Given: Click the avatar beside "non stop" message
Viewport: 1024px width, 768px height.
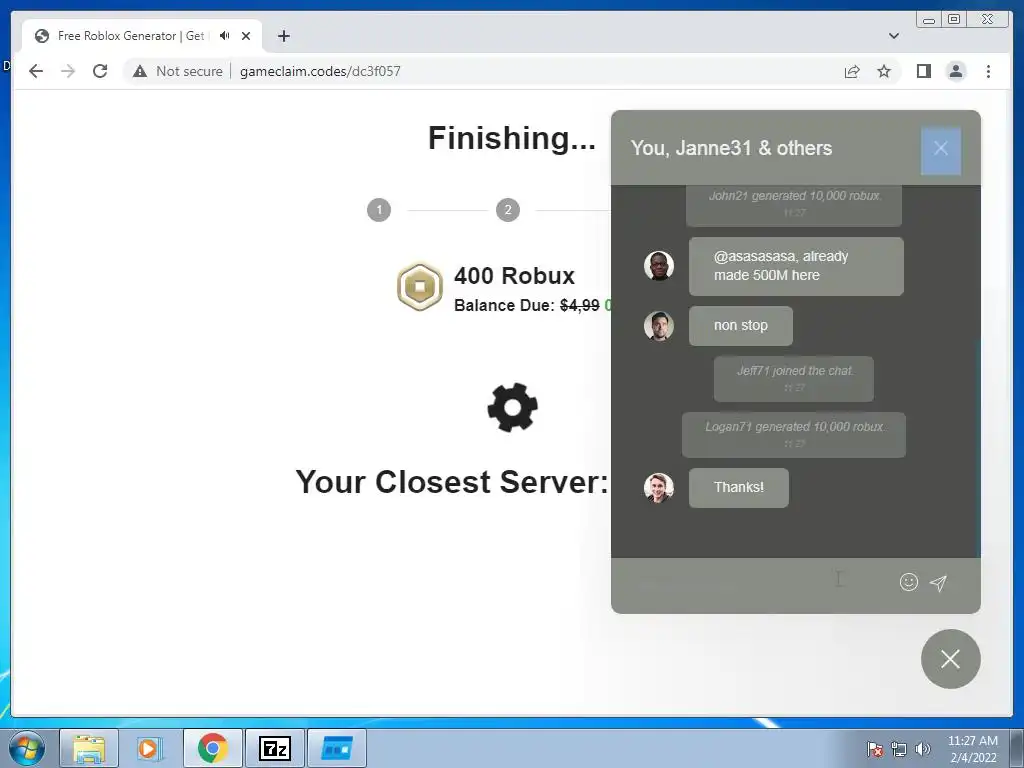Looking at the screenshot, I should [x=658, y=326].
